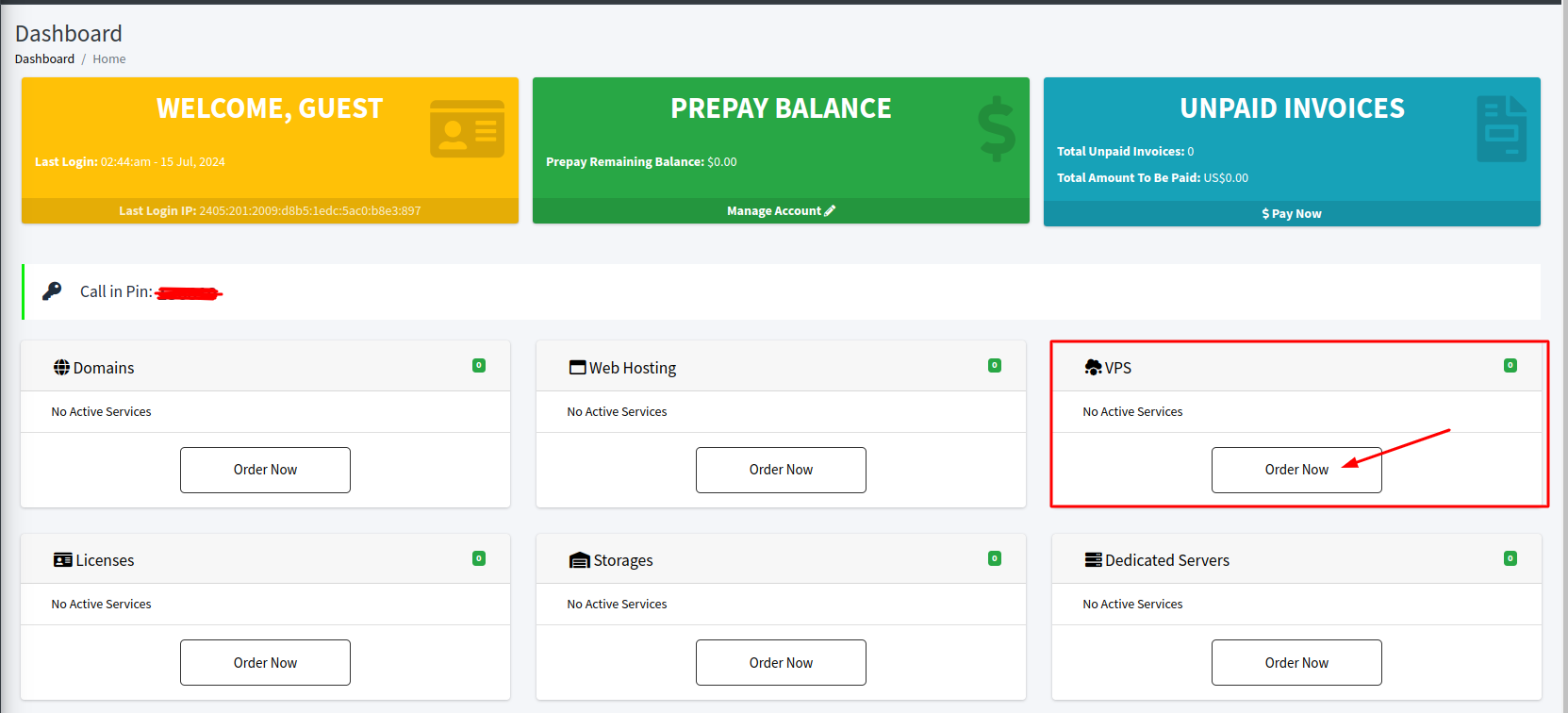Click the green count badge on Storages card
Viewport: 1568px width, 713px height.
coord(995,558)
